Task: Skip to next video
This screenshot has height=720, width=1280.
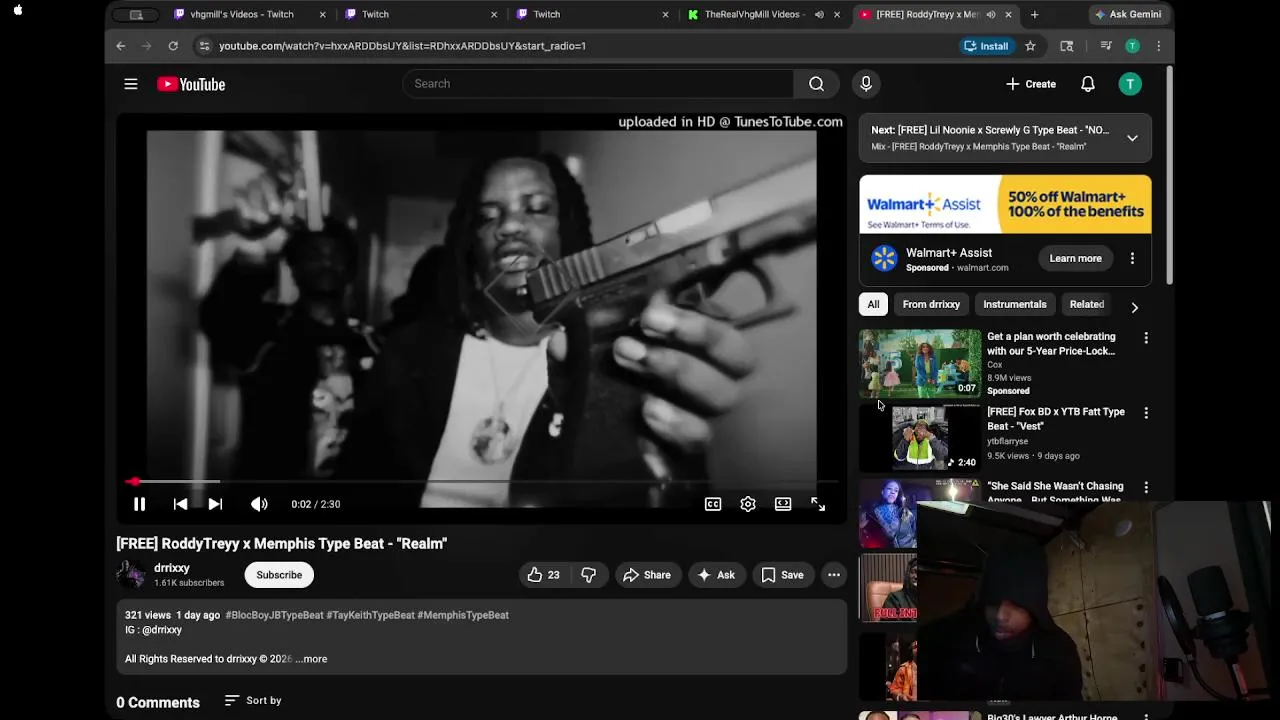Action: (x=215, y=504)
